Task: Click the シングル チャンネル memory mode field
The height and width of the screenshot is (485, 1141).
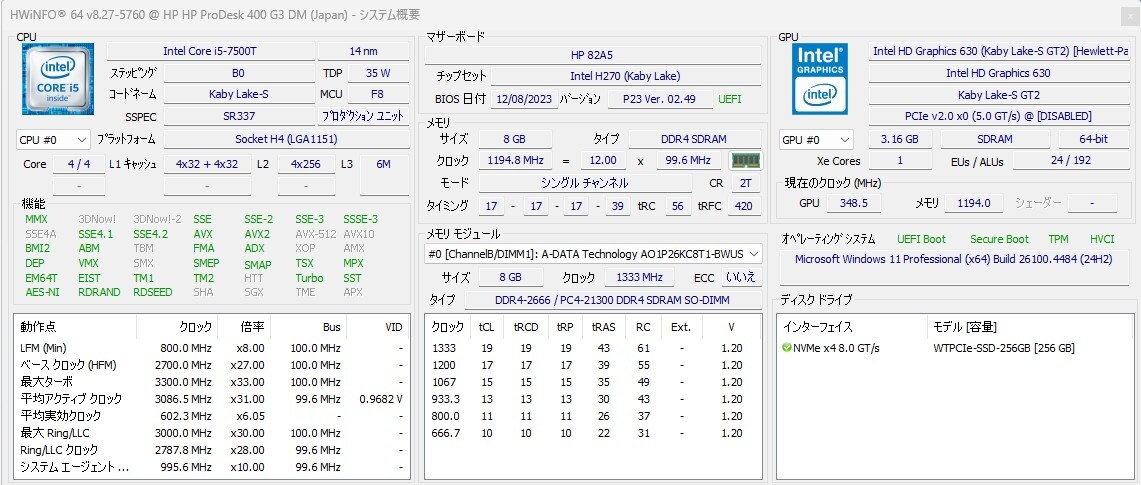Action: pyautogui.click(x=584, y=183)
